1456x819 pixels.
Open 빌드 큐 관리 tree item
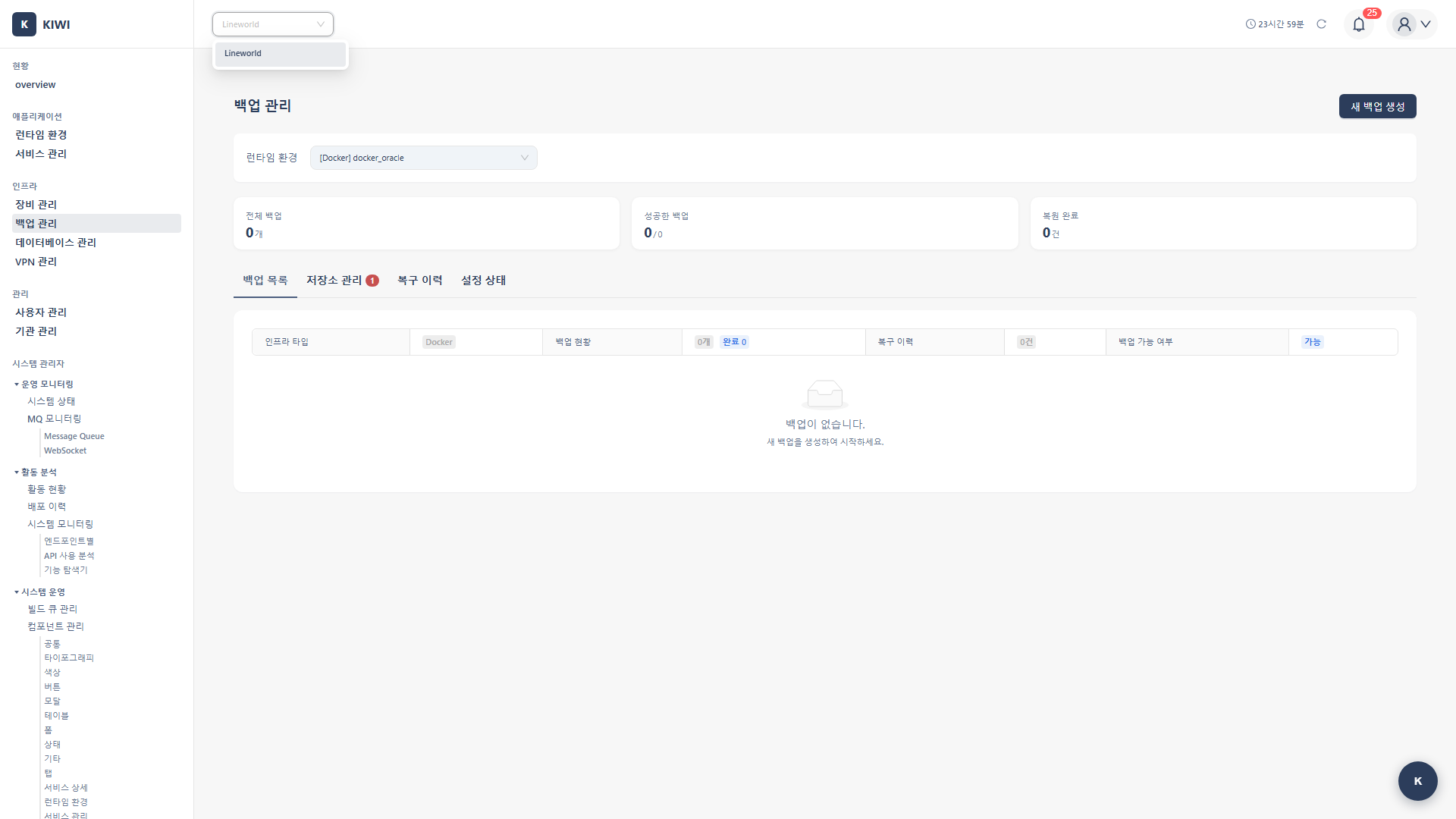coord(52,609)
